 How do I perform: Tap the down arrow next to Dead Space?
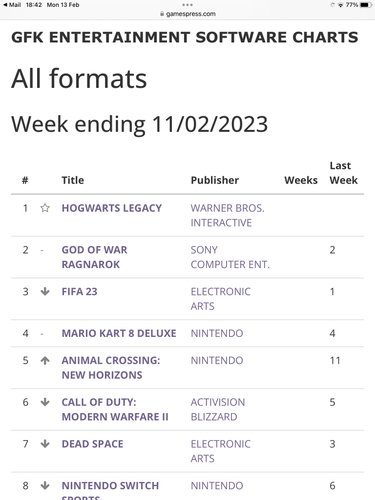tap(45, 444)
